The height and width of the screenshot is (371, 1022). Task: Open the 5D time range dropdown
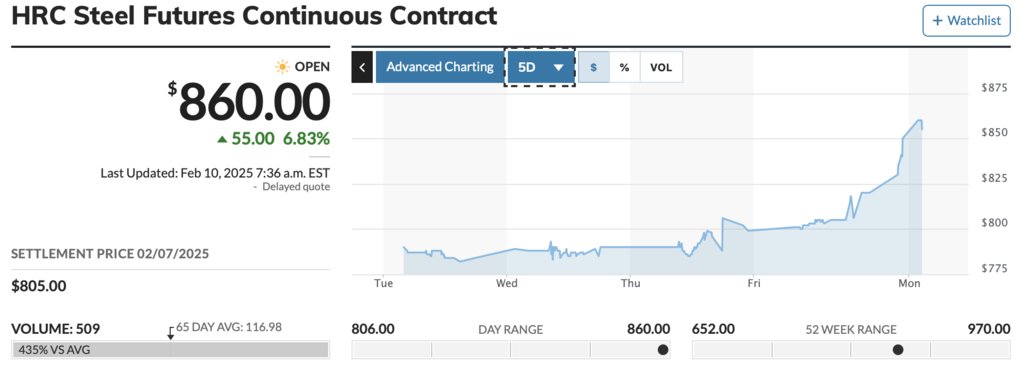(540, 67)
